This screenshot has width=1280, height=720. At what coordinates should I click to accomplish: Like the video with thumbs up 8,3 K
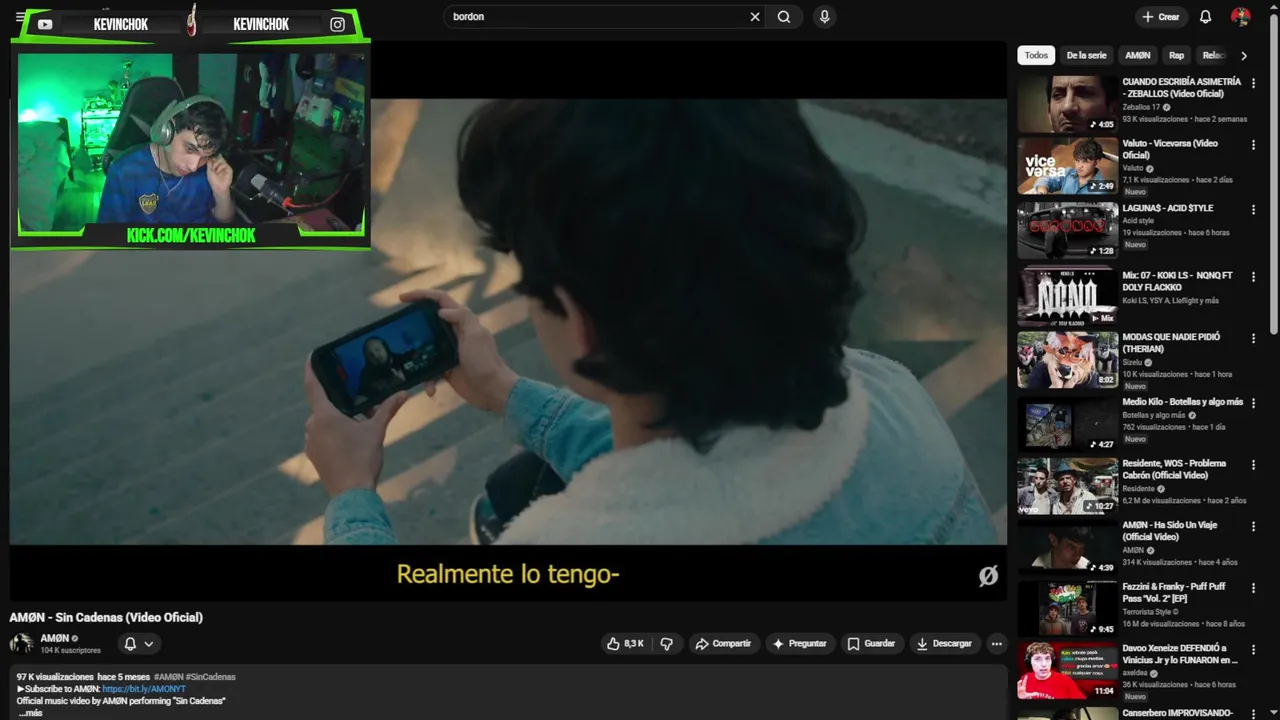tap(626, 644)
